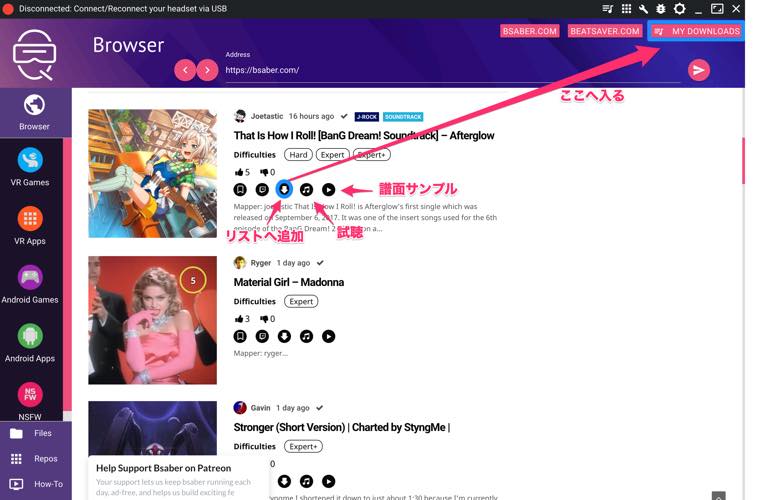Open How-To in the sidebar
This screenshot has height=500, width=757.
(34, 484)
